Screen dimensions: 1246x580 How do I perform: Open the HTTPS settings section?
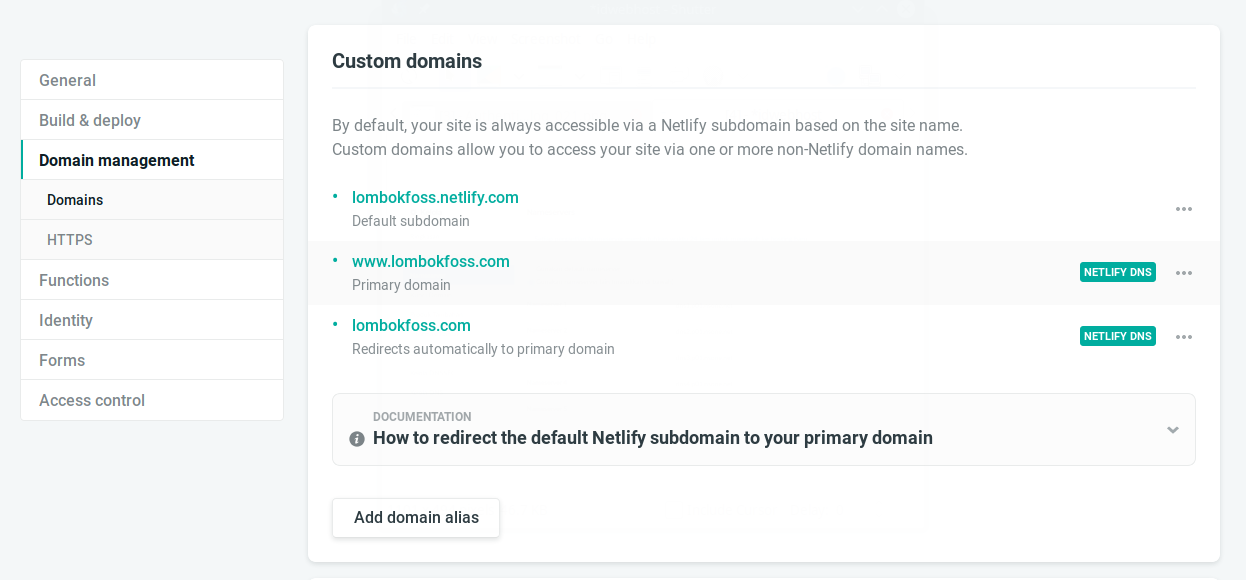point(70,239)
